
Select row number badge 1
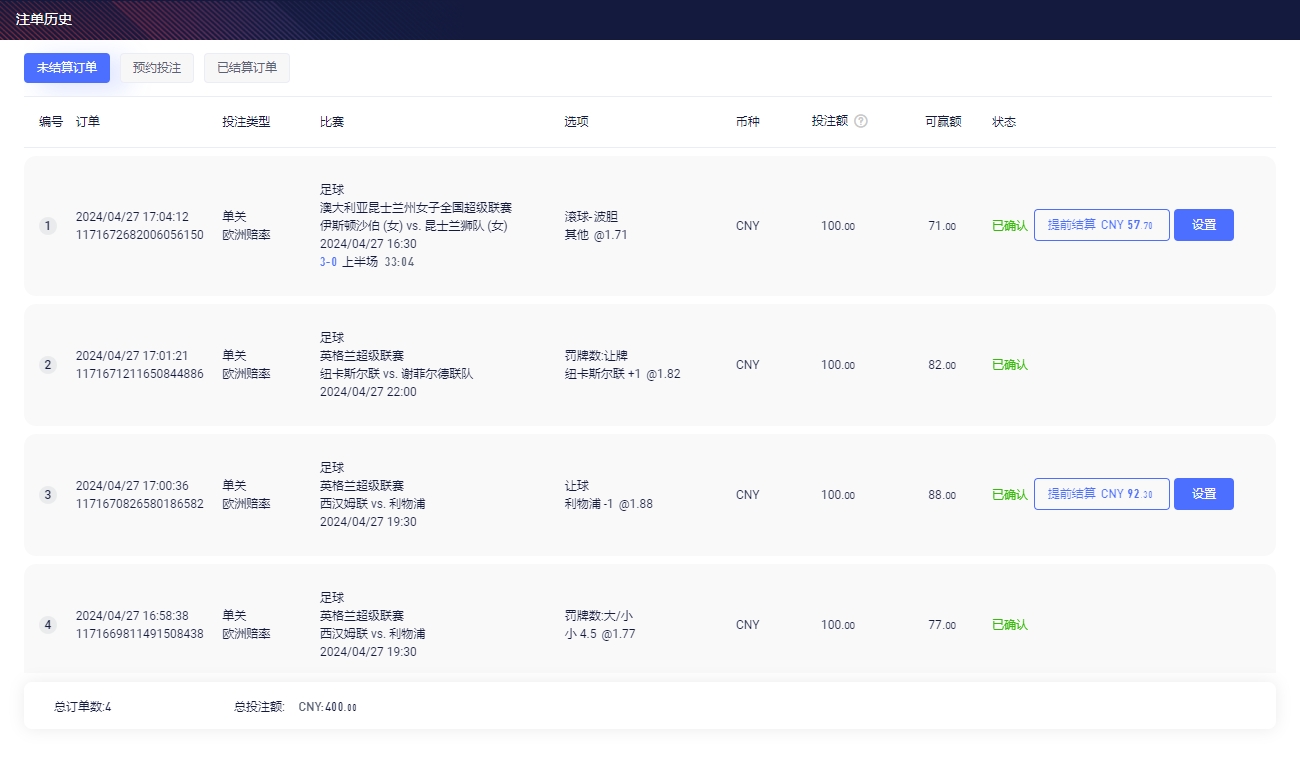[48, 226]
